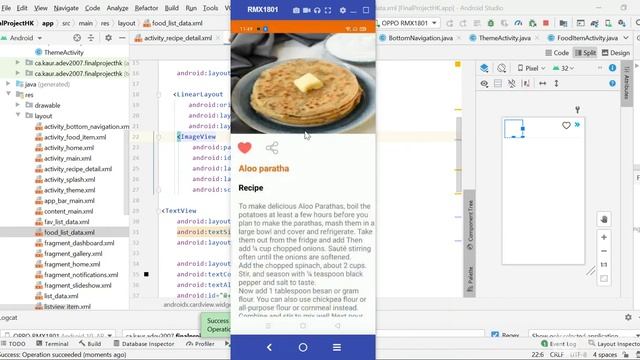Open fav_list_data.xml in project tree
This screenshot has width=640, height=360.
pos(67,222)
